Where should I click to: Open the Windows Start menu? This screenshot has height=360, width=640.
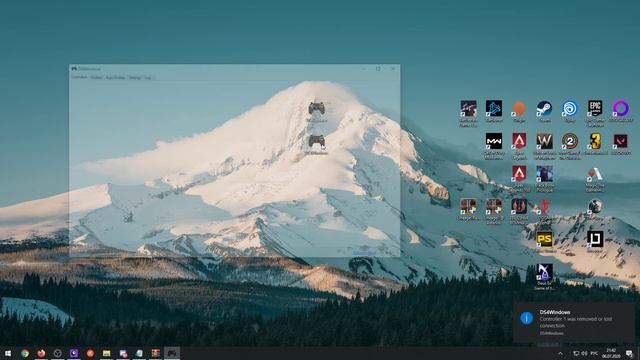click(8, 353)
